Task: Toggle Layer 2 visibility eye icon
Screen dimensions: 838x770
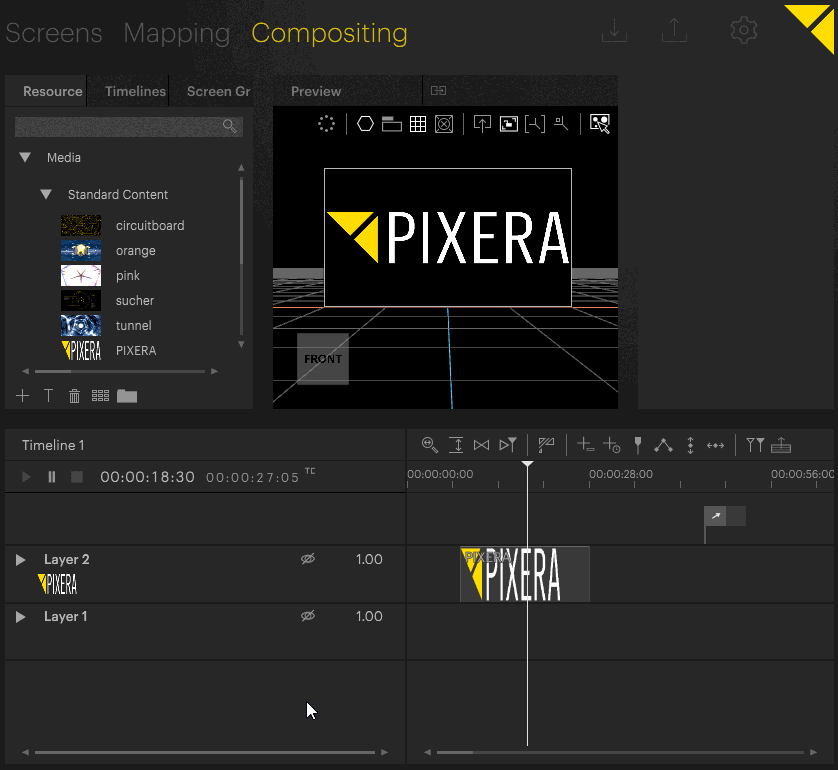Action: point(308,559)
